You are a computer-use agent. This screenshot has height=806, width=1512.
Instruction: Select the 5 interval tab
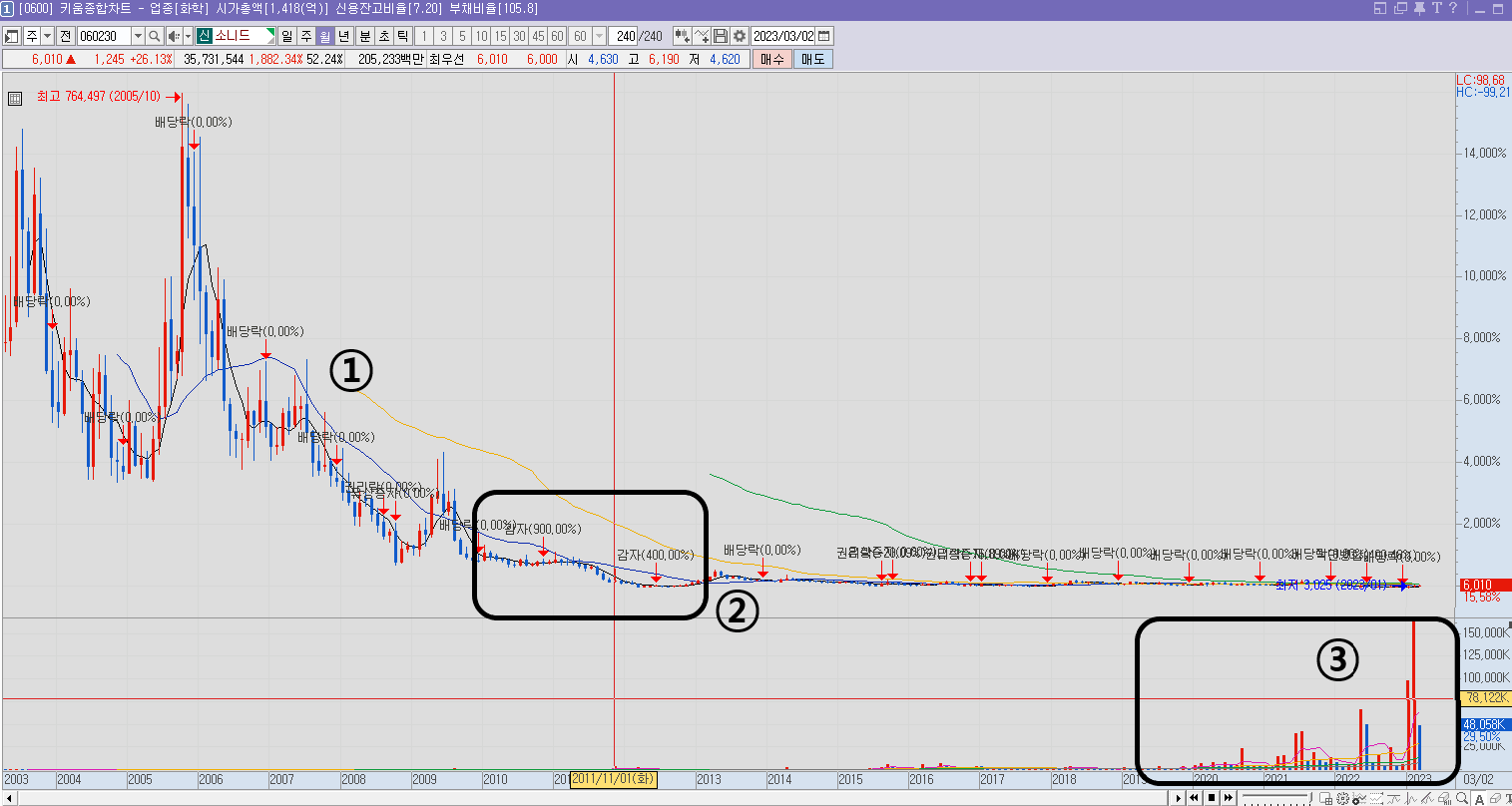(462, 36)
